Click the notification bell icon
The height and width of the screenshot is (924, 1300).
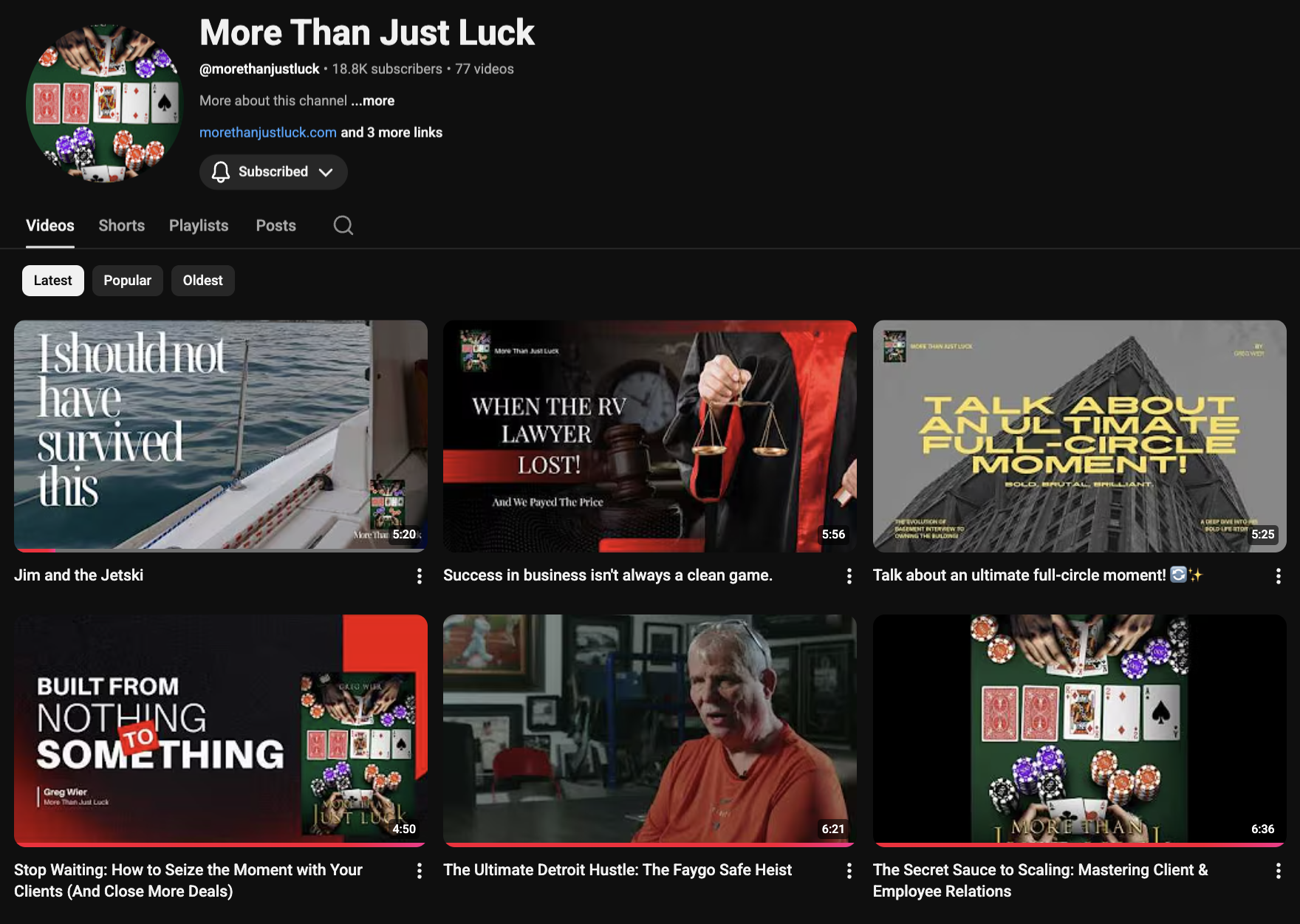tap(220, 172)
